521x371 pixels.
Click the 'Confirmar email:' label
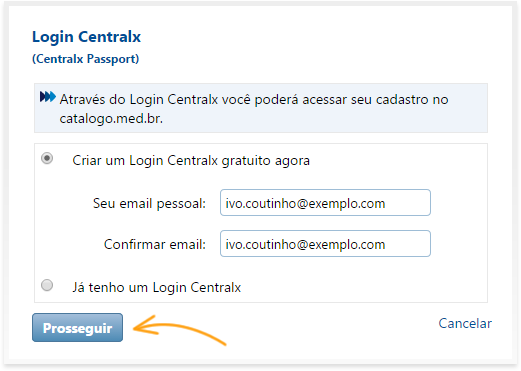[x=155, y=244]
